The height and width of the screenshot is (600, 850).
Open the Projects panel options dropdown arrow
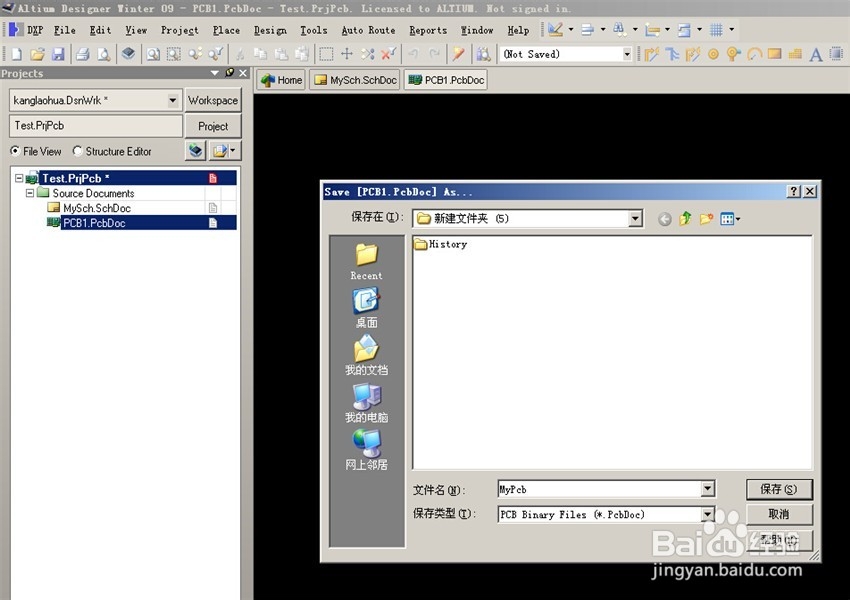point(215,73)
